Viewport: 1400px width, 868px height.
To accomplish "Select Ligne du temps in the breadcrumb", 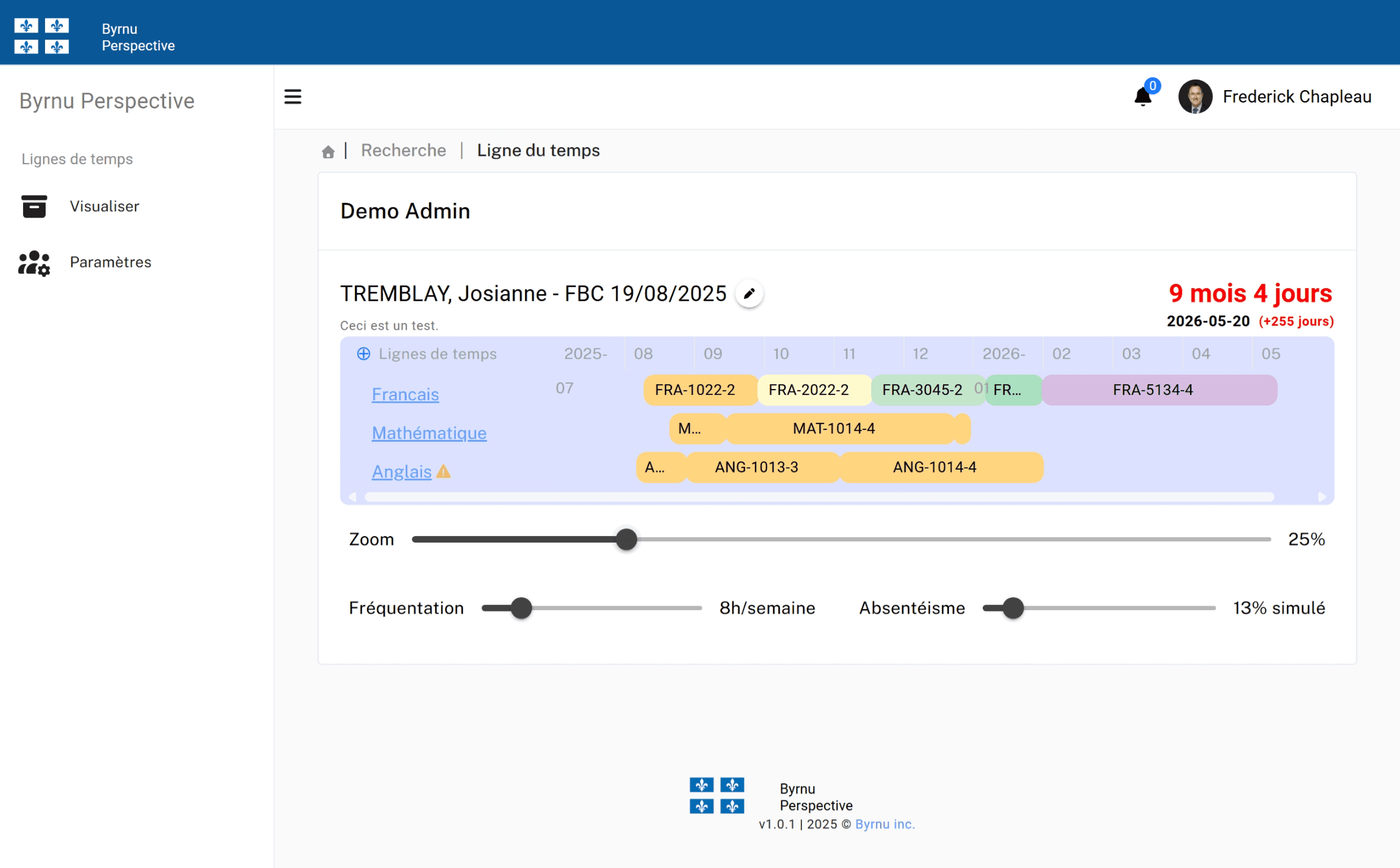I will click(538, 150).
